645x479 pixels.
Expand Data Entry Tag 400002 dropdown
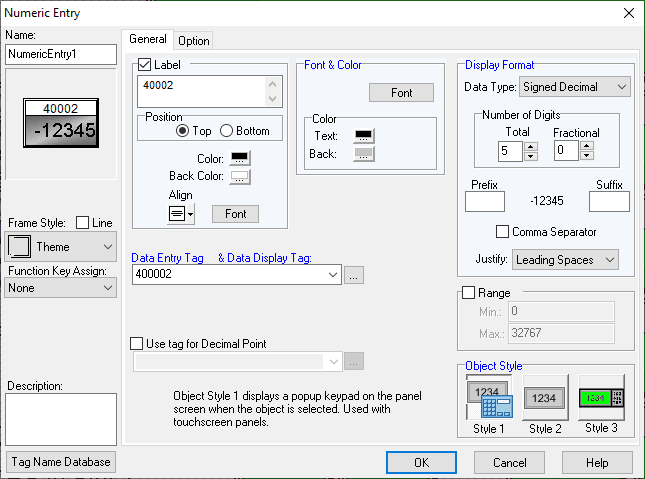pos(333,274)
